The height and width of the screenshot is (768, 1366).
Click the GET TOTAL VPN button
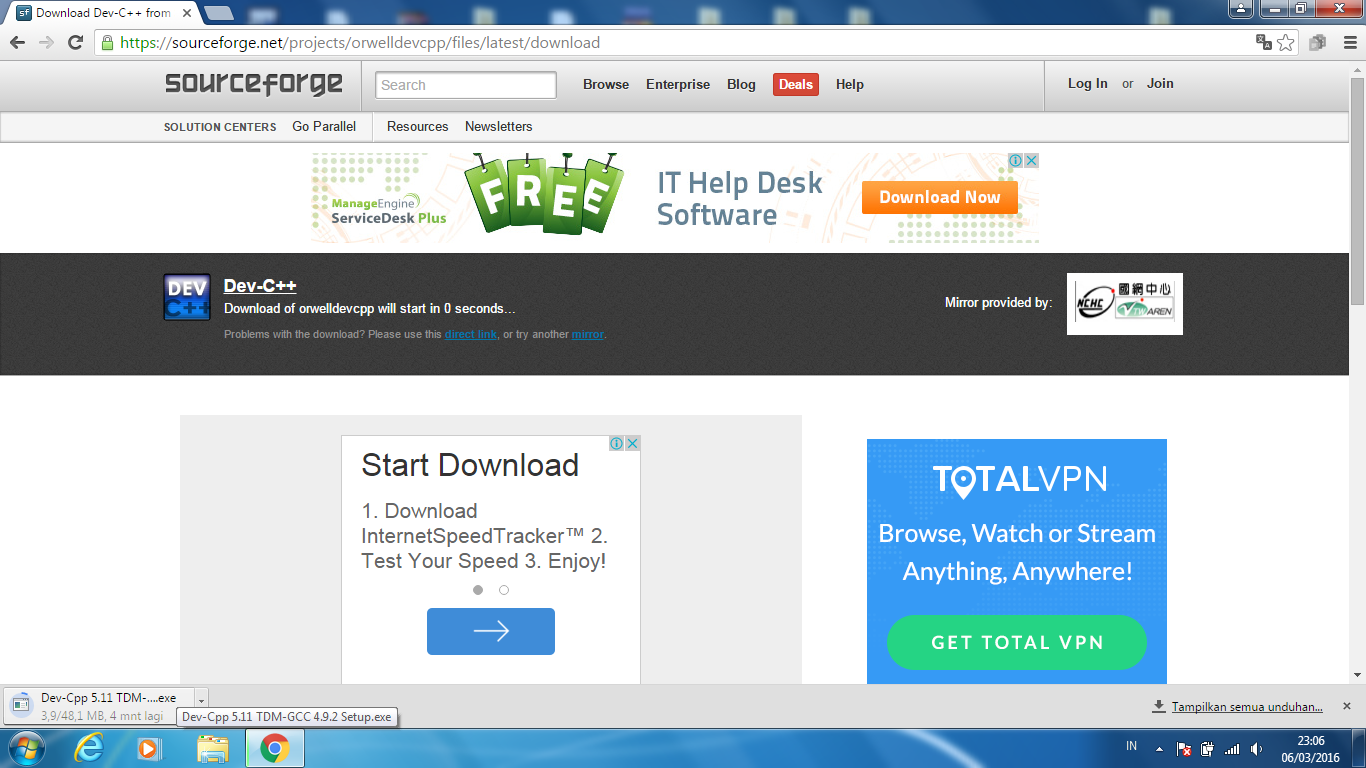tap(1017, 642)
